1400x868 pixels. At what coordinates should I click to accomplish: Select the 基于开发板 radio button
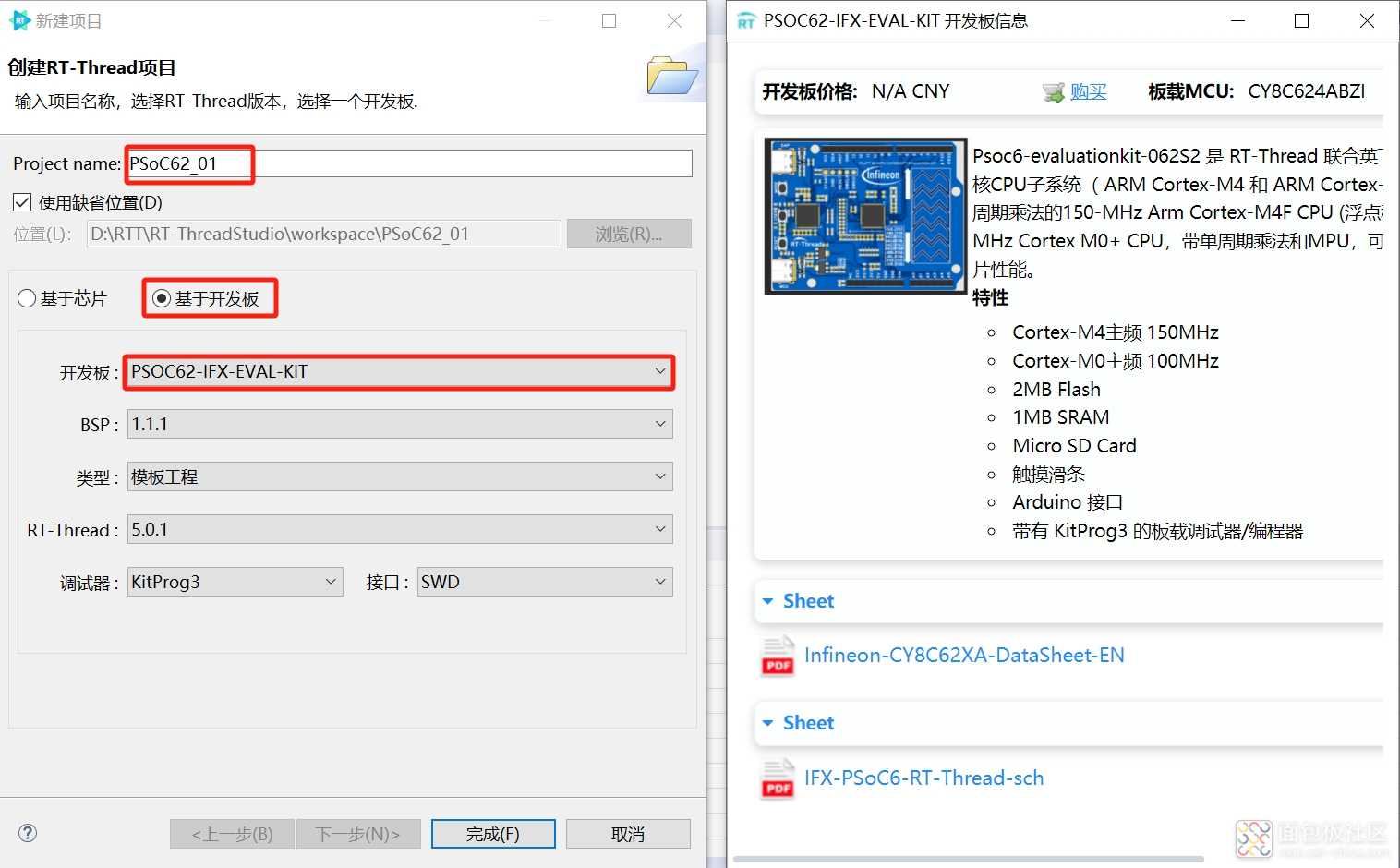162,298
